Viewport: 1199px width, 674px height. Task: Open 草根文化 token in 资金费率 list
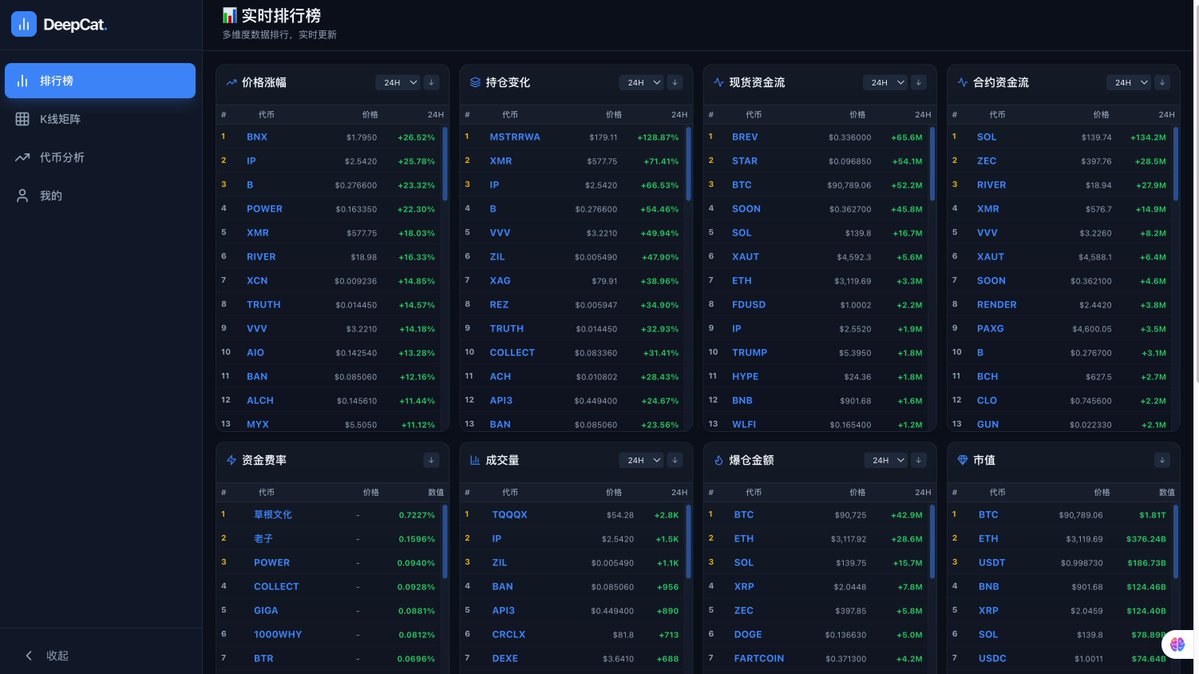pos(273,515)
